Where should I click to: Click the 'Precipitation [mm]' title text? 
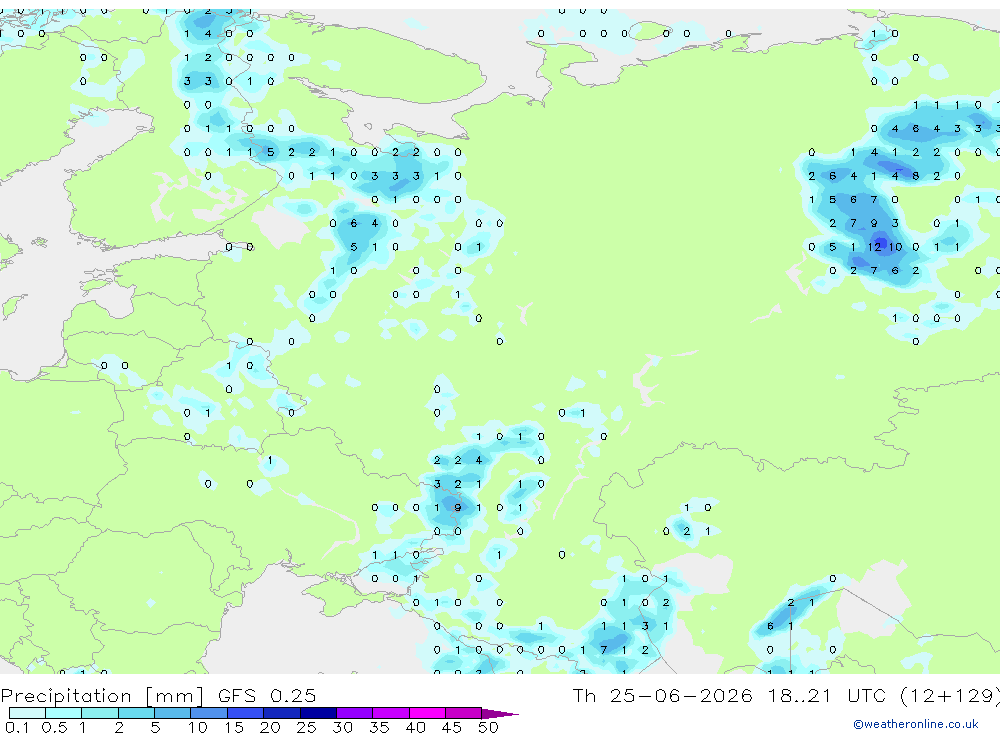tap(102, 695)
